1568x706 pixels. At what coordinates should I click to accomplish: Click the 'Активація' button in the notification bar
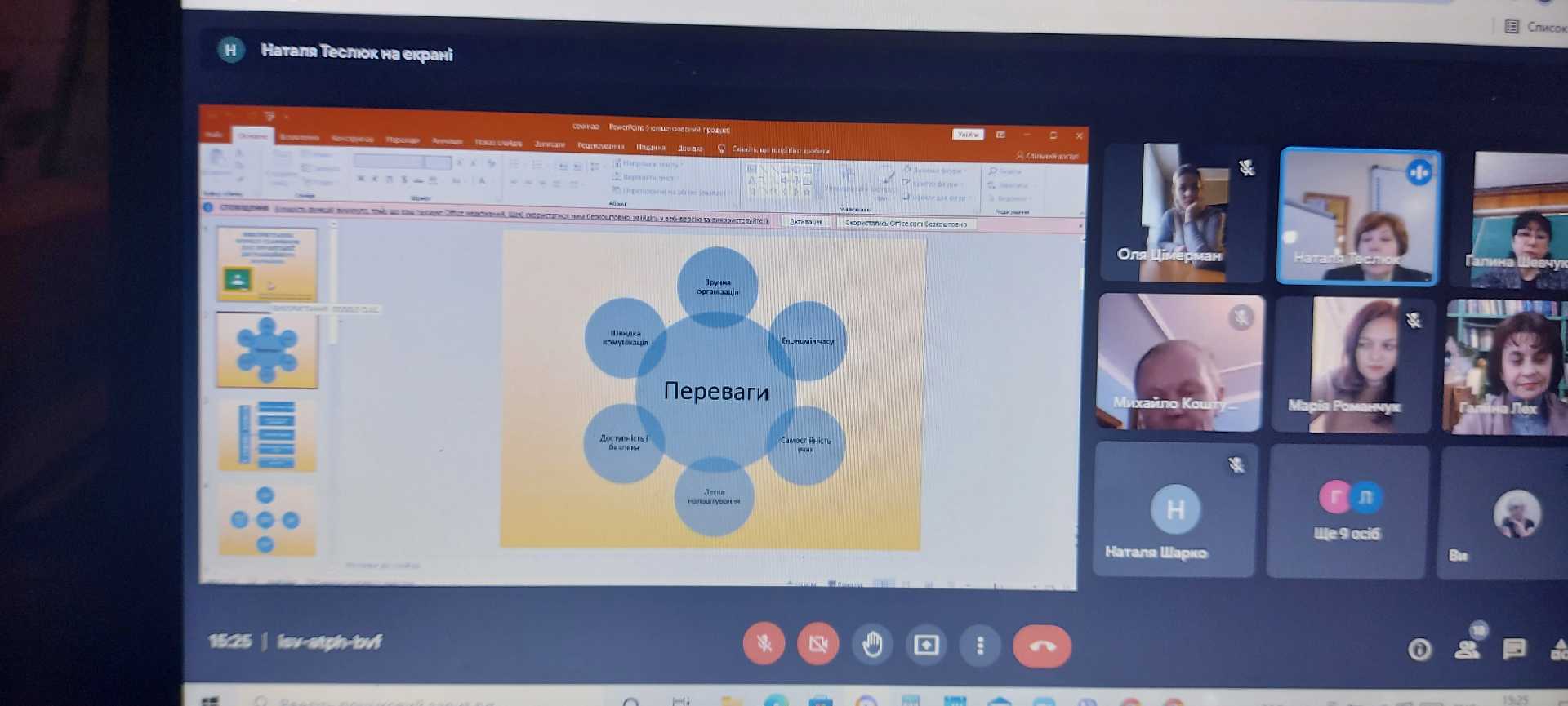click(805, 221)
